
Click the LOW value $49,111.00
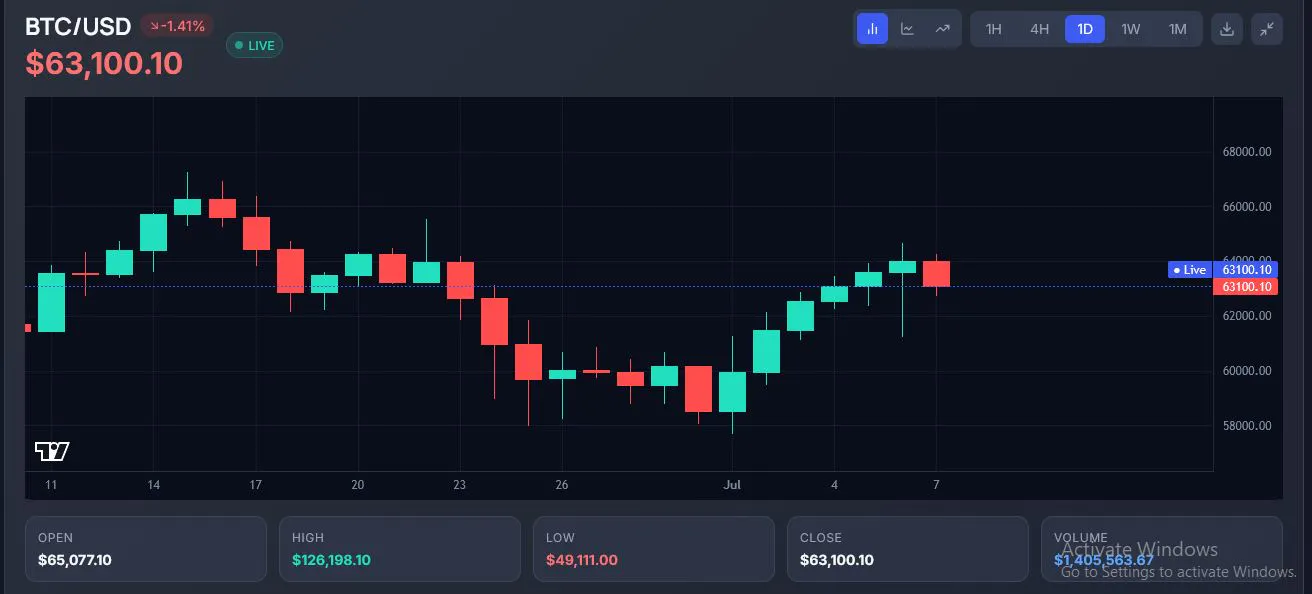pyautogui.click(x=582, y=560)
